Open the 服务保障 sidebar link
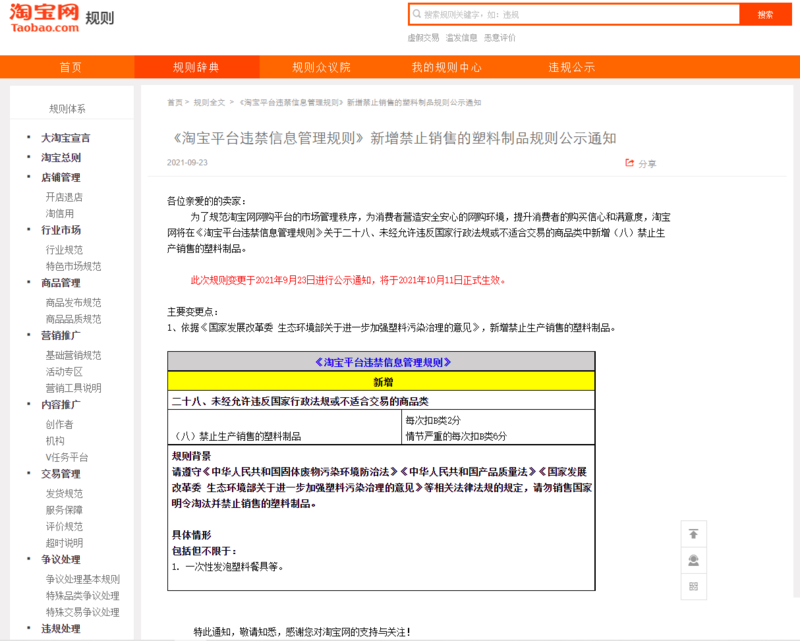The width and height of the screenshot is (800, 641). (x=64, y=510)
